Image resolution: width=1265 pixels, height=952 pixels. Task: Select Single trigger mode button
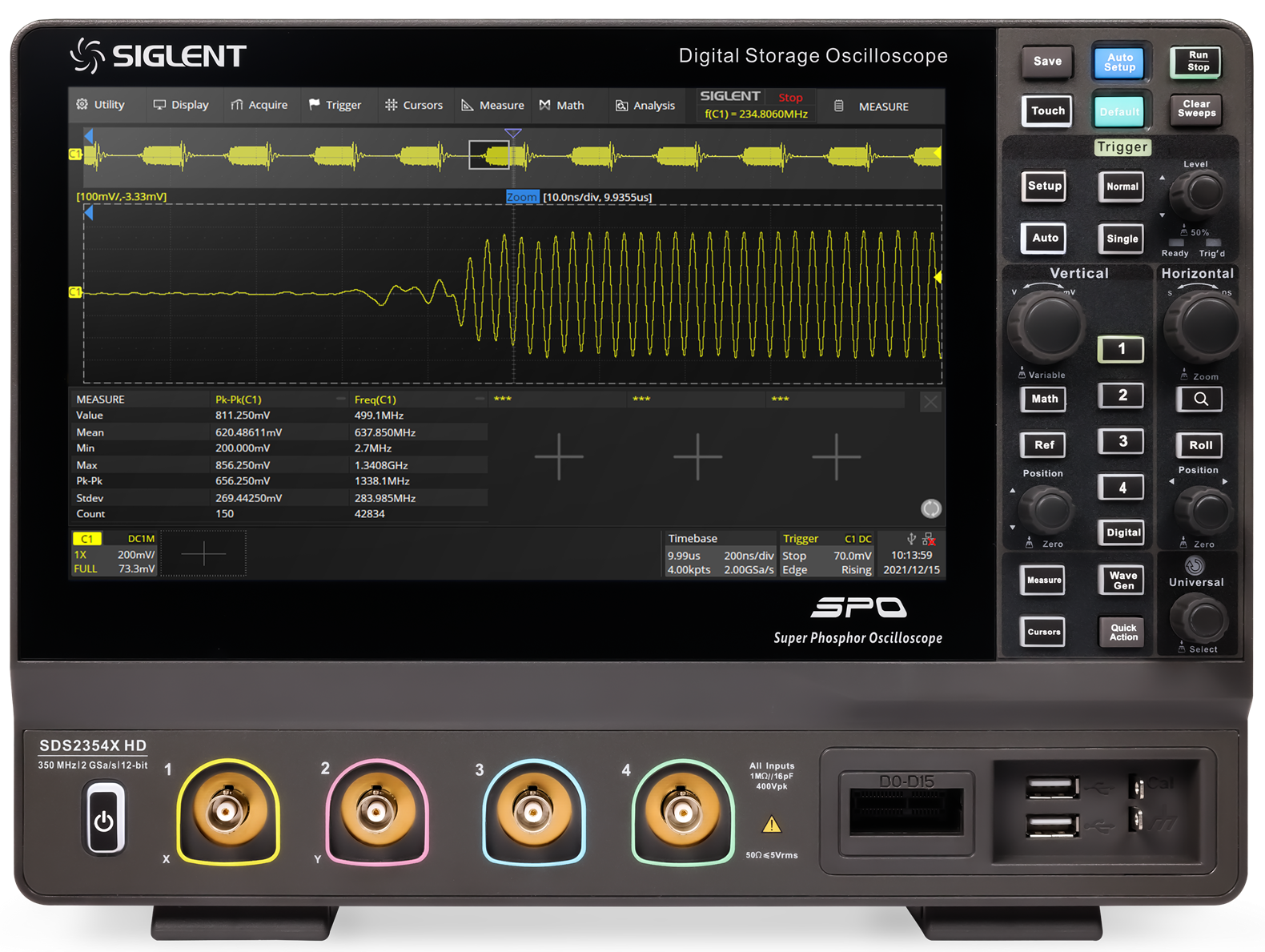[1122, 239]
